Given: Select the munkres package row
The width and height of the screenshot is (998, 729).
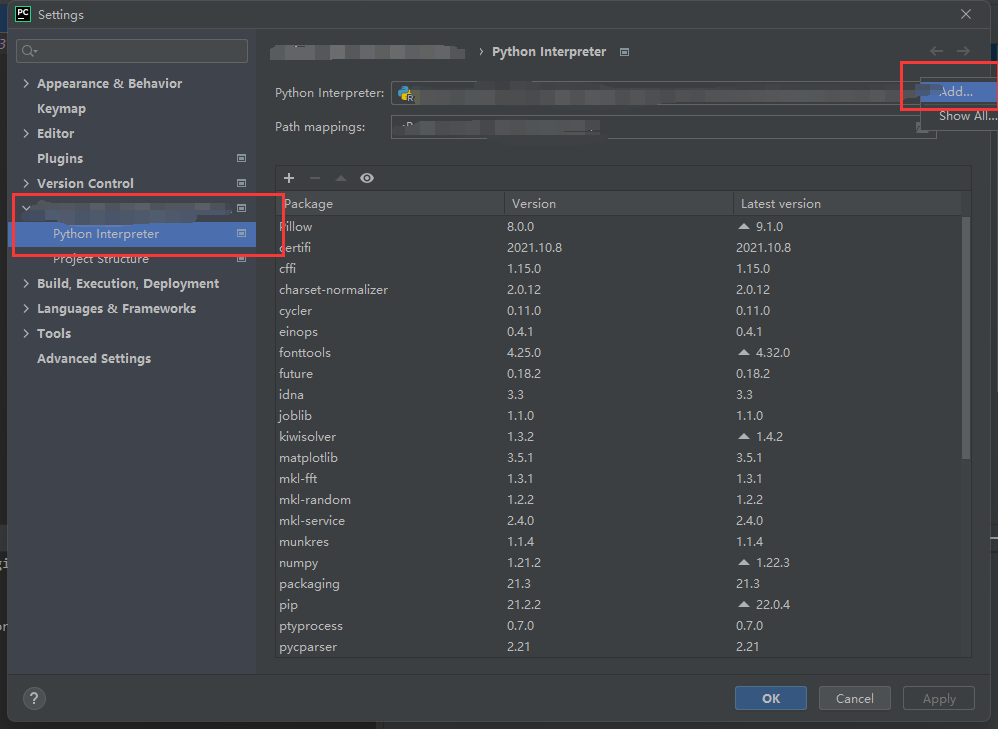Looking at the screenshot, I should (x=619, y=542).
